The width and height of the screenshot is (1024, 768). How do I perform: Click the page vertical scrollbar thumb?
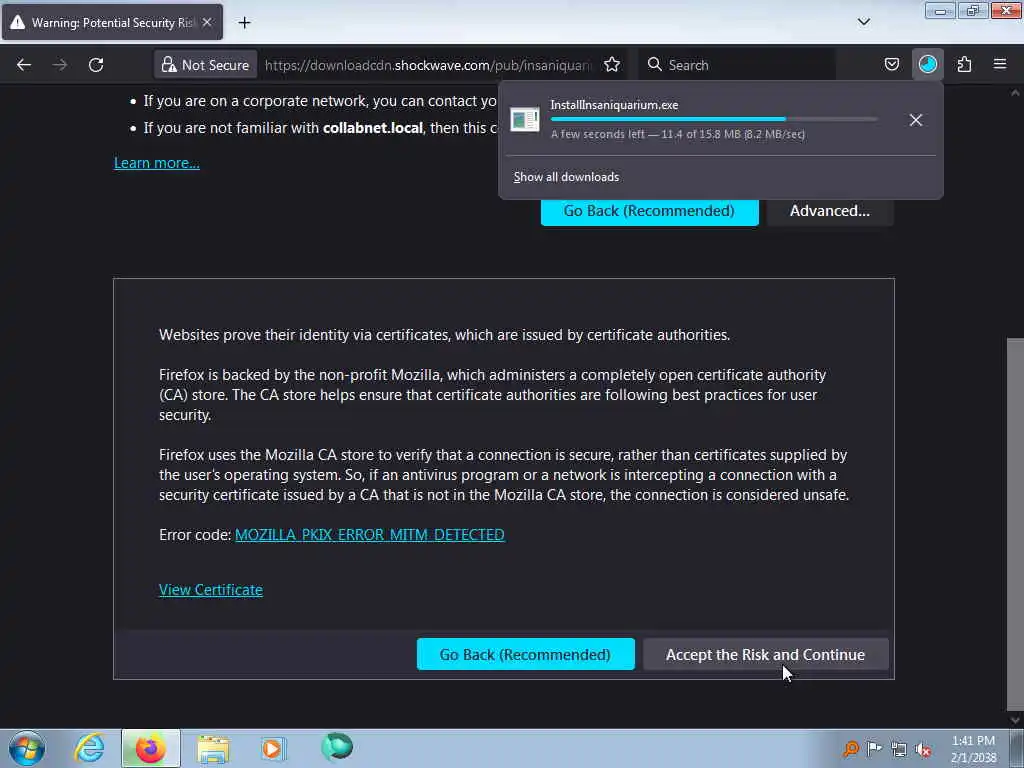[1015, 524]
